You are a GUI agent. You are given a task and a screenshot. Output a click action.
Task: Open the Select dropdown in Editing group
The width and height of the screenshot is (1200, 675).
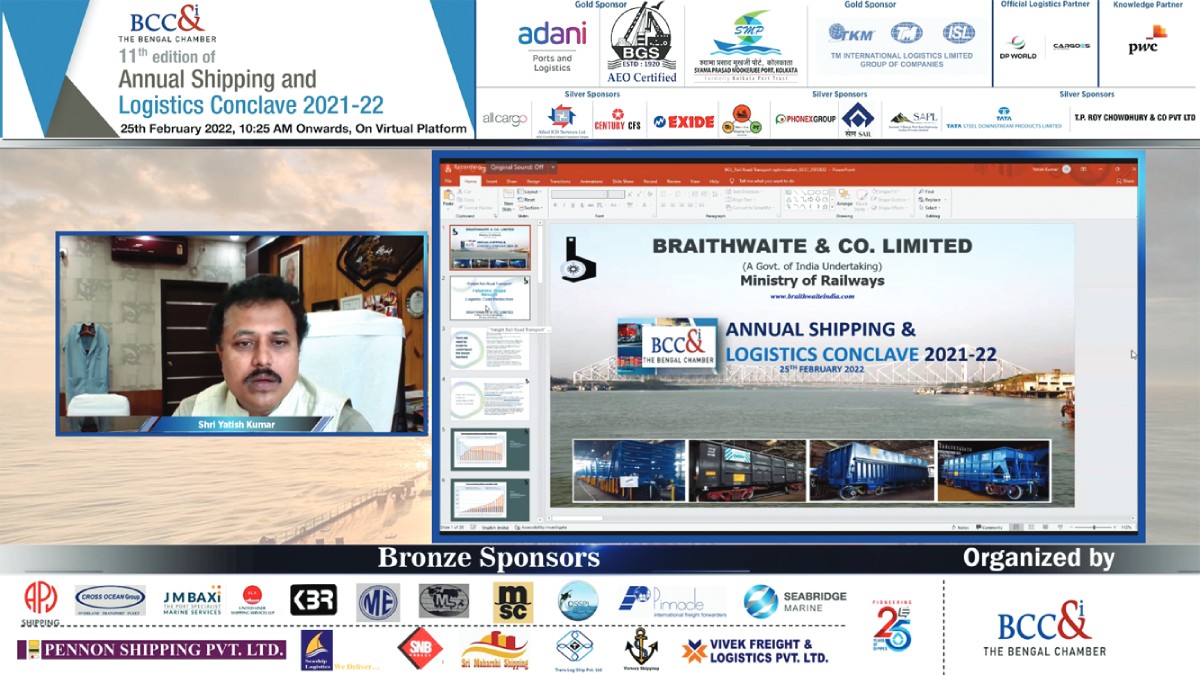pos(929,207)
